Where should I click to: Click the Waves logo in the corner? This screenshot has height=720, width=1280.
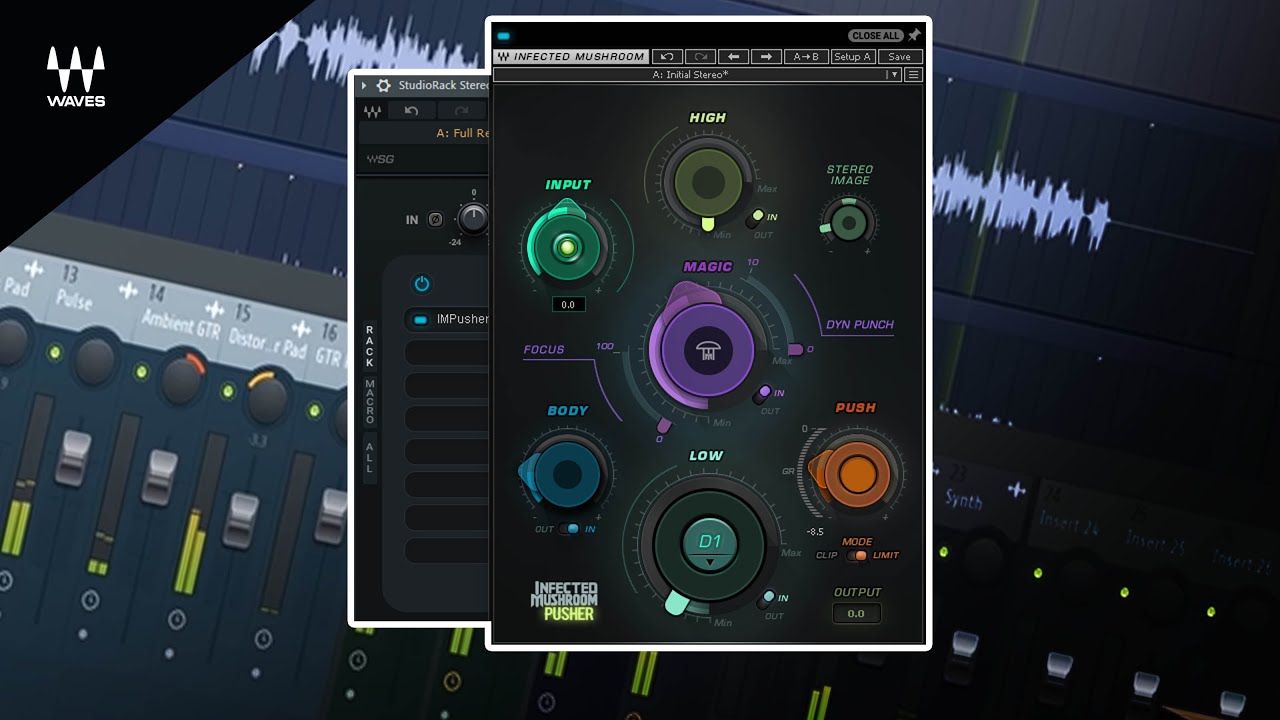[76, 76]
